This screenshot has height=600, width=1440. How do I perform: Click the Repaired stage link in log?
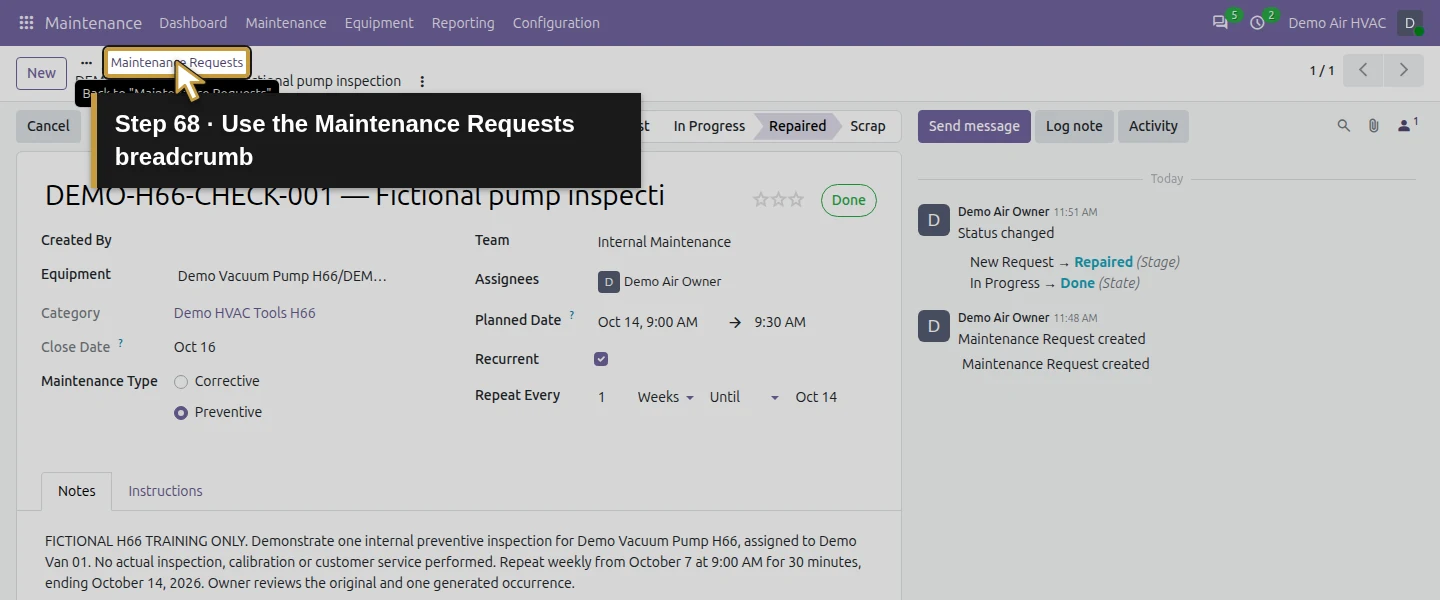click(x=1103, y=262)
